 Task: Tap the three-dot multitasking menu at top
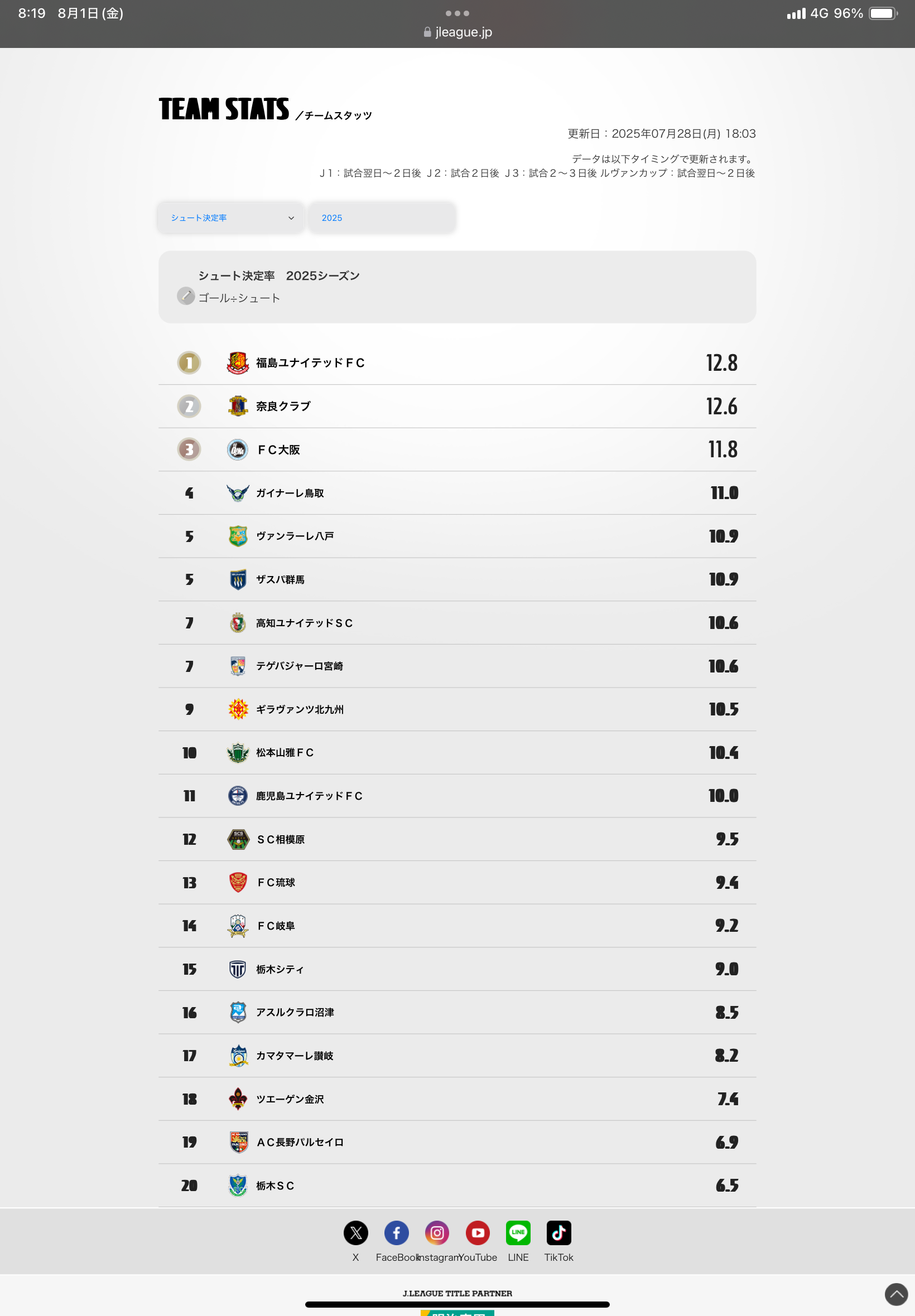pos(458,13)
